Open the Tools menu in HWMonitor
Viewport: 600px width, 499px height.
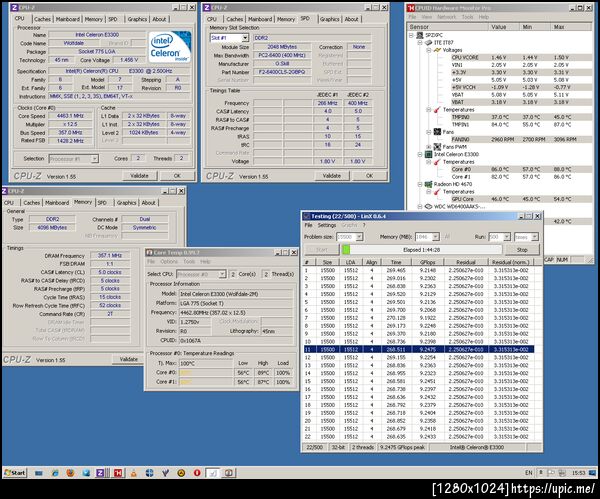467,17
